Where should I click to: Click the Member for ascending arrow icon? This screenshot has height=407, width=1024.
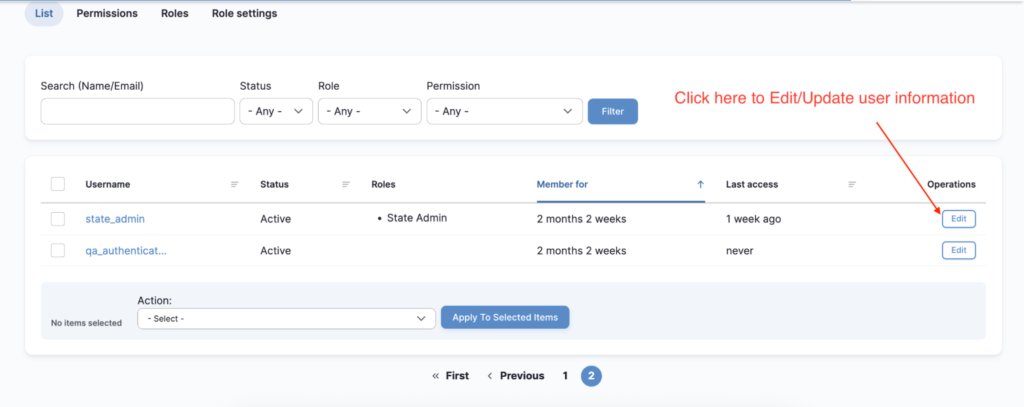tap(700, 184)
